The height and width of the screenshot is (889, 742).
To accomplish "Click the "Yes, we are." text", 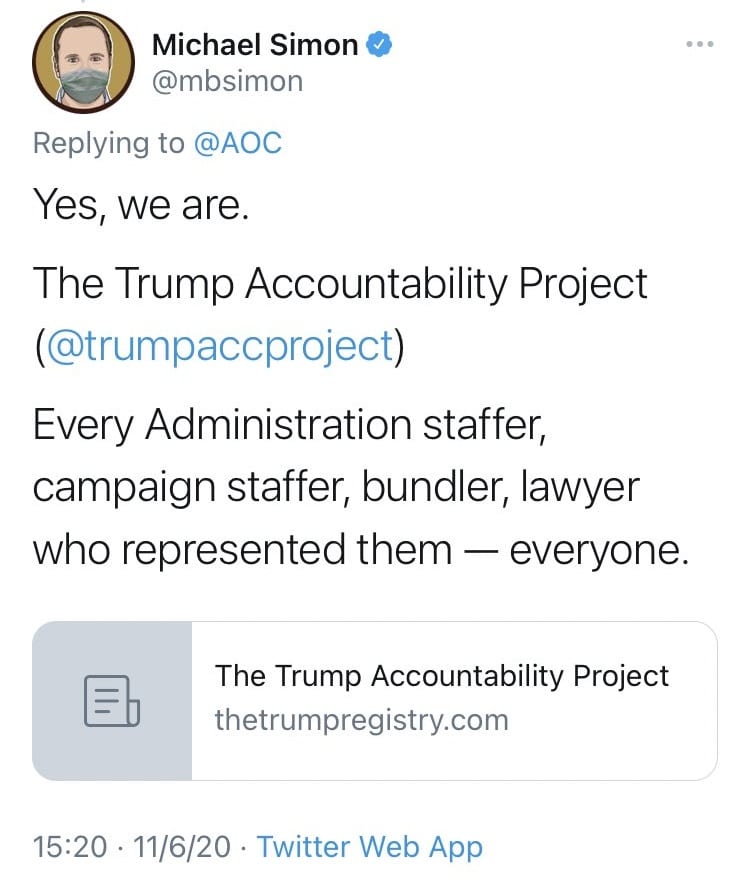I will tap(140, 205).
